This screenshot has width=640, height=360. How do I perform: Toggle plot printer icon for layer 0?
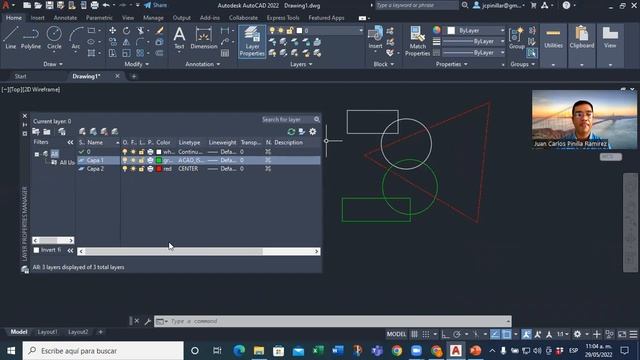tap(150, 151)
